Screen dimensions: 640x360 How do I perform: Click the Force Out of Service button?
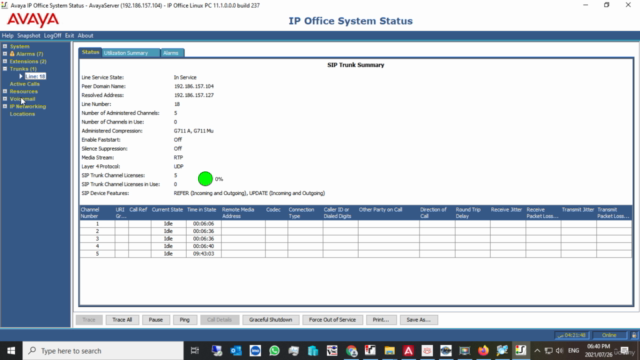[332, 320]
